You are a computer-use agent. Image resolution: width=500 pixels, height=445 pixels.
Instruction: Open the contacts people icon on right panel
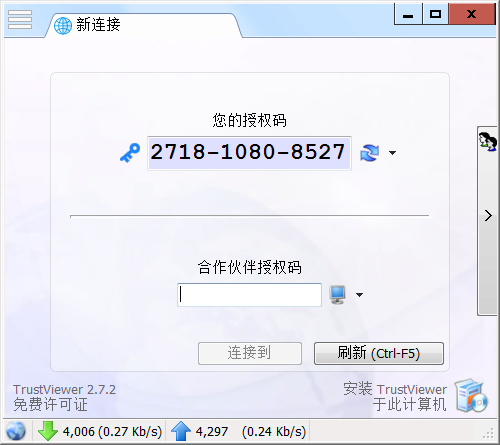click(x=487, y=141)
